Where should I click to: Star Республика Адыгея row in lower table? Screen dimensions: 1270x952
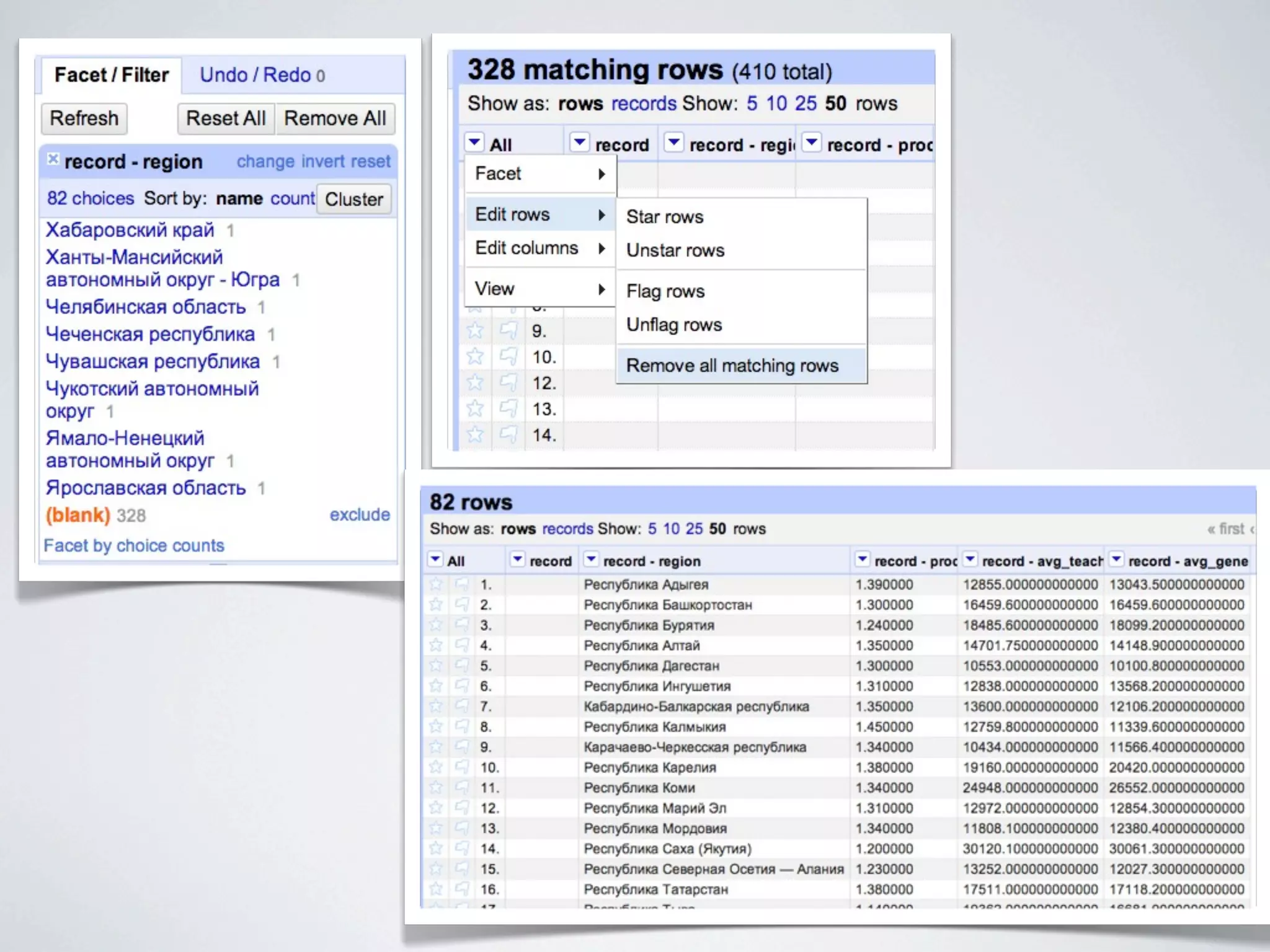pos(436,584)
